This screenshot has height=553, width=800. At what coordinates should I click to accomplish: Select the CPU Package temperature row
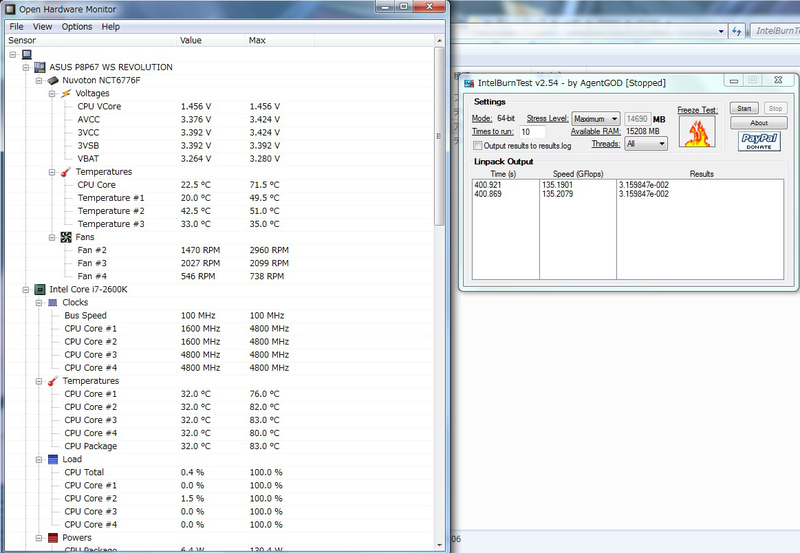219,446
